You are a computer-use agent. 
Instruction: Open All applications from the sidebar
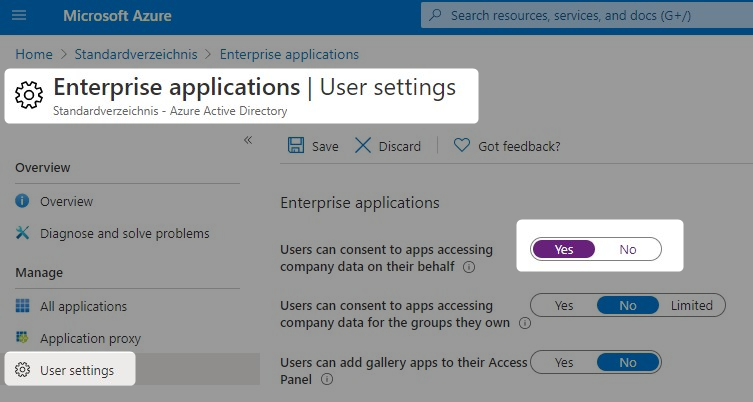coord(83,306)
